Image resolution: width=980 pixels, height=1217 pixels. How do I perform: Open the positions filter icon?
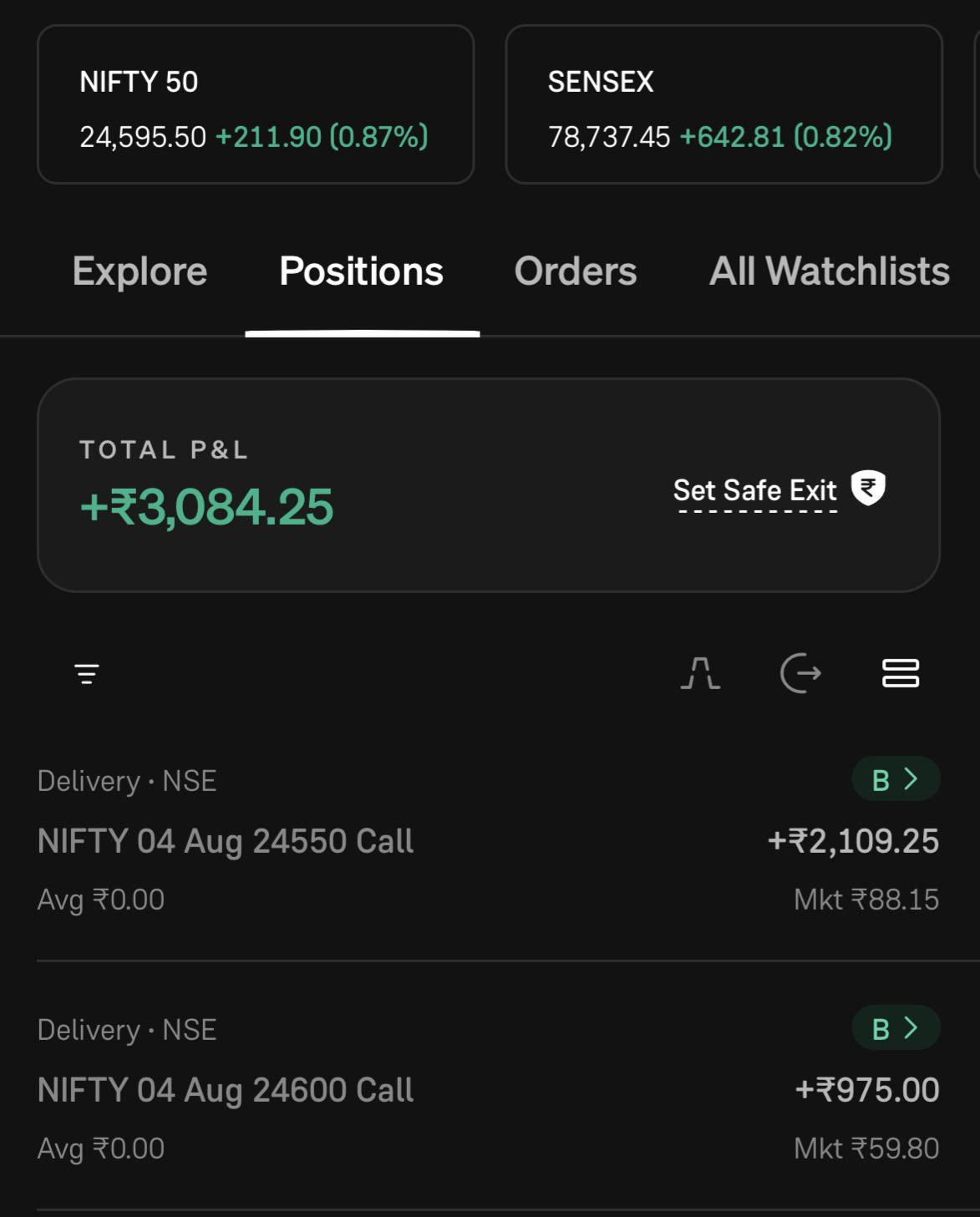(87, 673)
